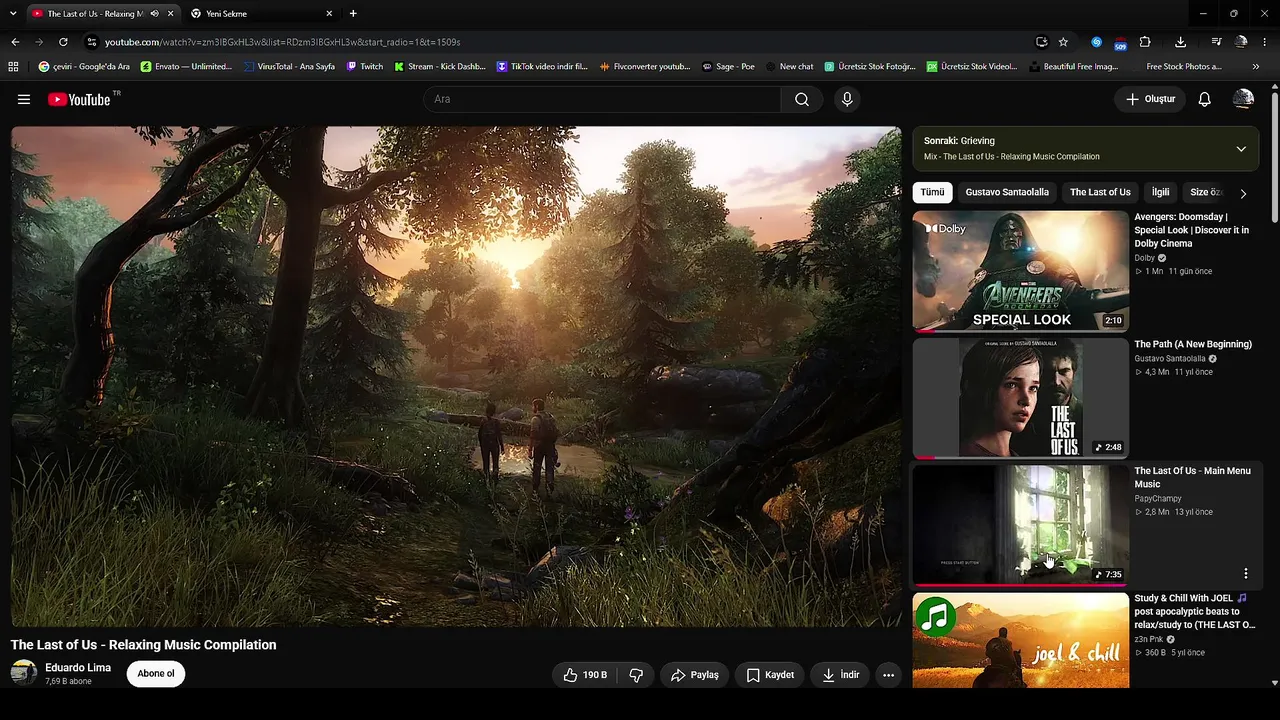
Task: Open the tab search dropdown arrow
Action: tap(13, 14)
